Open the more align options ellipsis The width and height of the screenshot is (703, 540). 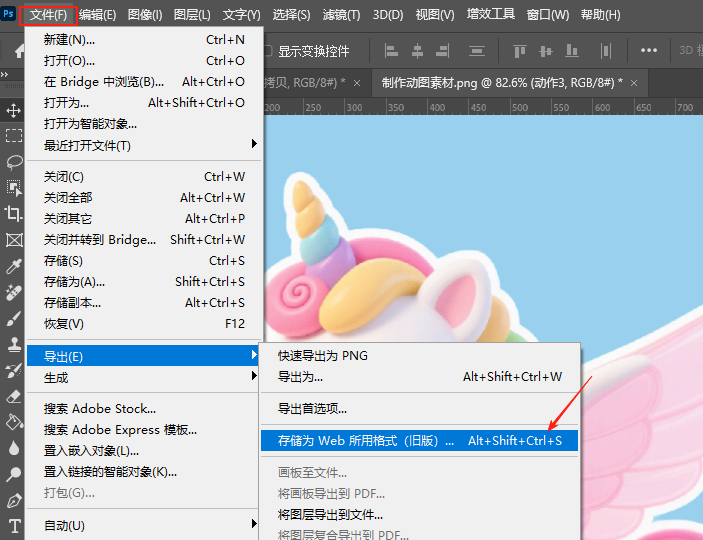pos(649,50)
